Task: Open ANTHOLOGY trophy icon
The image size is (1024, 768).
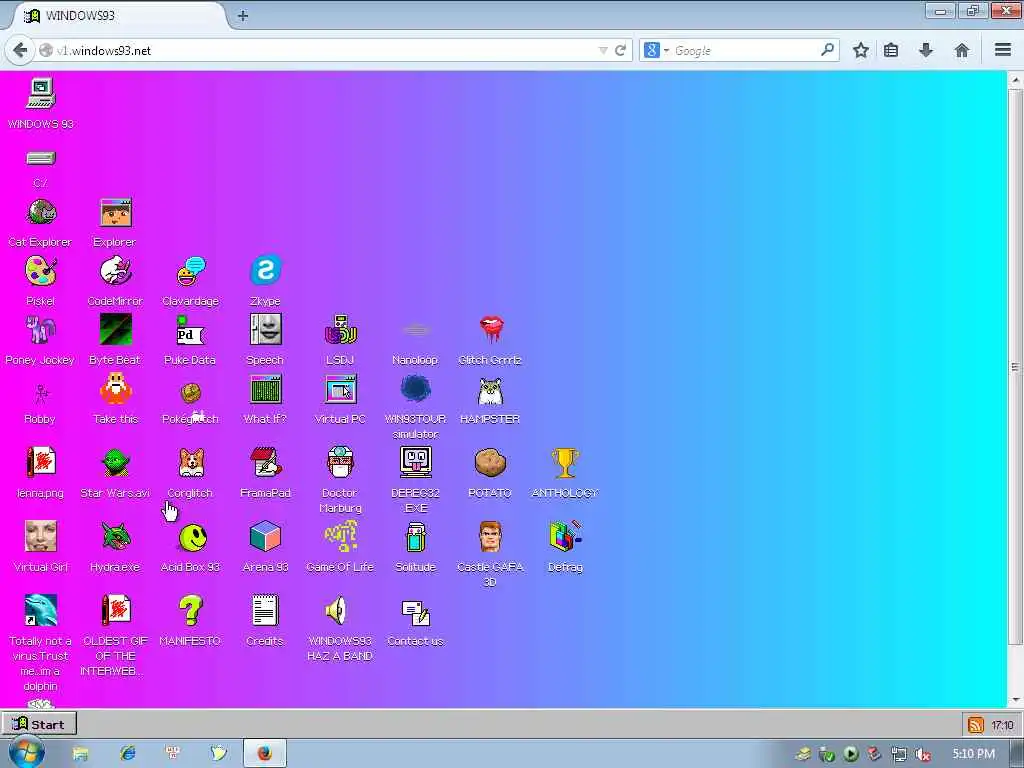Action: 565,462
